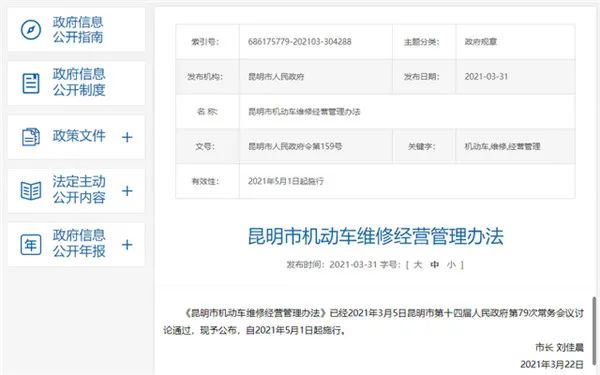Click the 年 icon beside 政府信息公开年报

pos(31,245)
